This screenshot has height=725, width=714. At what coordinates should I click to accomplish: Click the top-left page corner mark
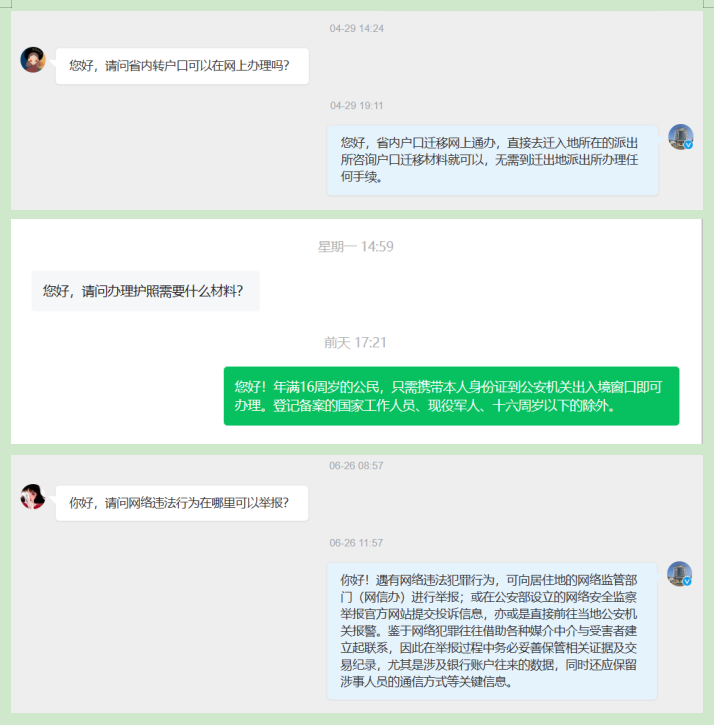6,4
